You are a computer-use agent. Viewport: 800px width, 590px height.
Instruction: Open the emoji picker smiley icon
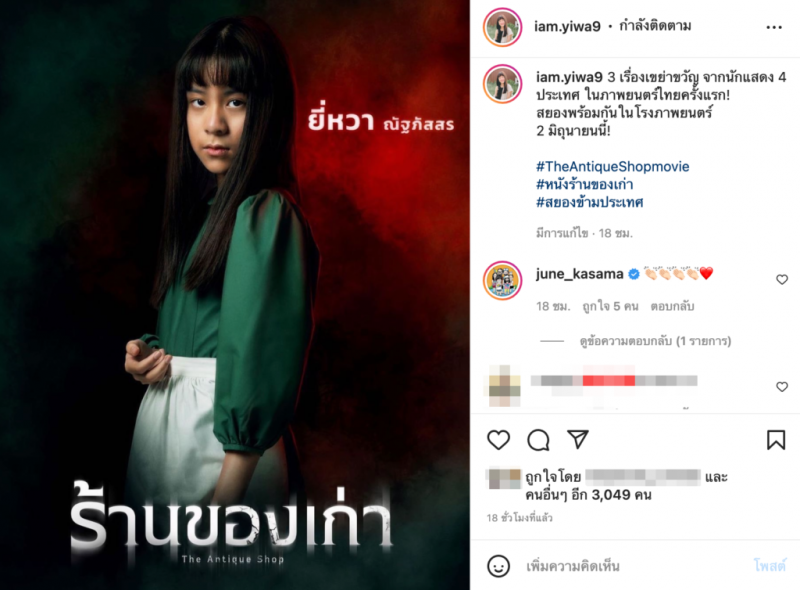tap(498, 566)
